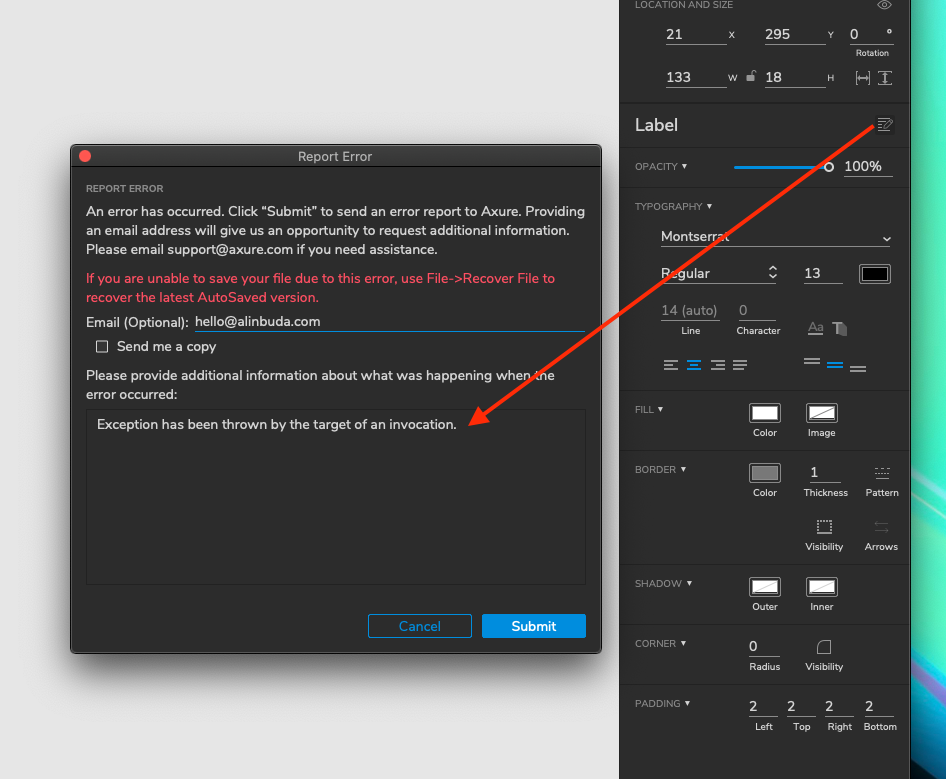
Task: Open the corner Visibility options
Action: [x=824, y=647]
